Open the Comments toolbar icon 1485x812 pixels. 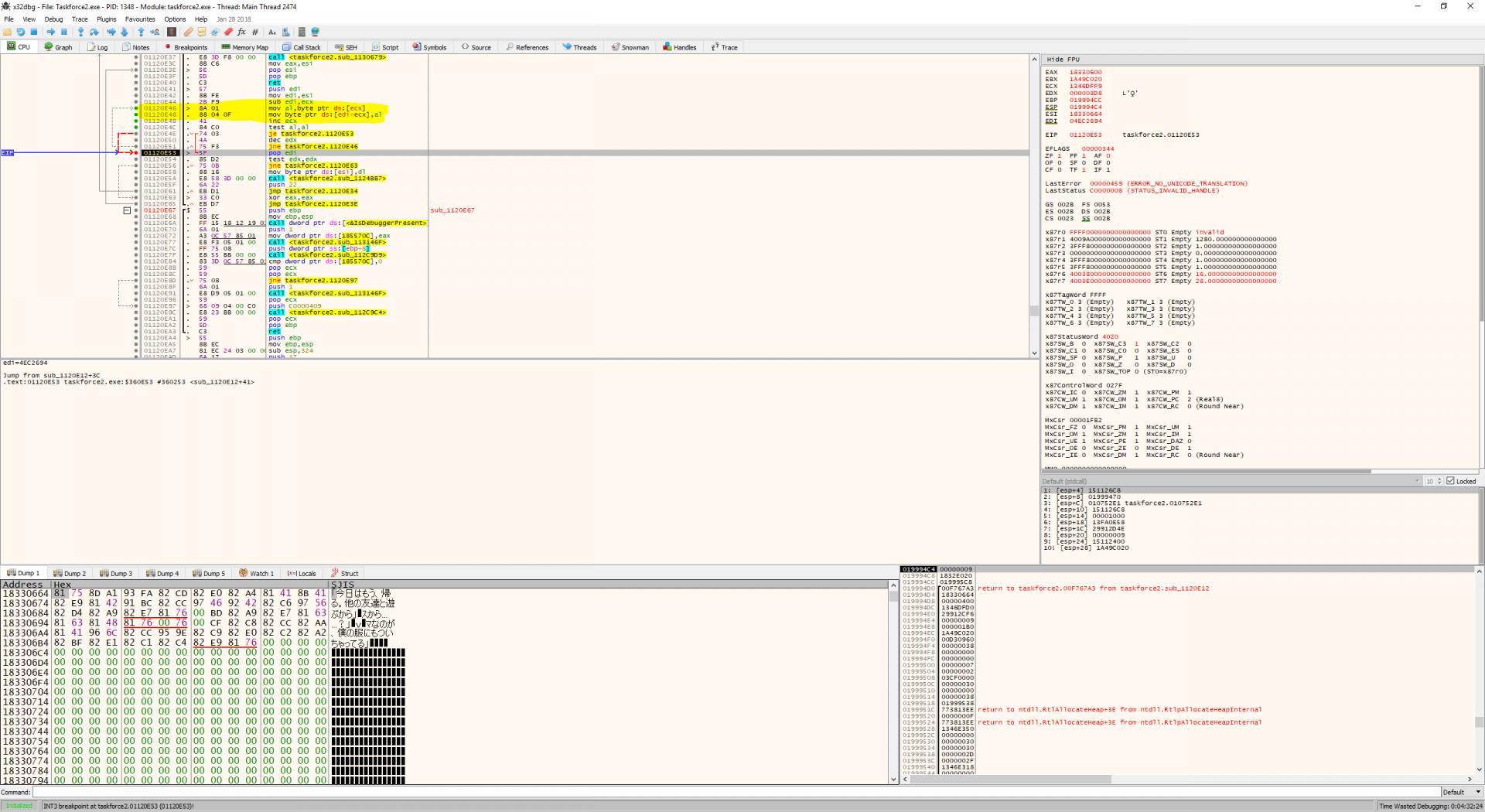(202, 32)
